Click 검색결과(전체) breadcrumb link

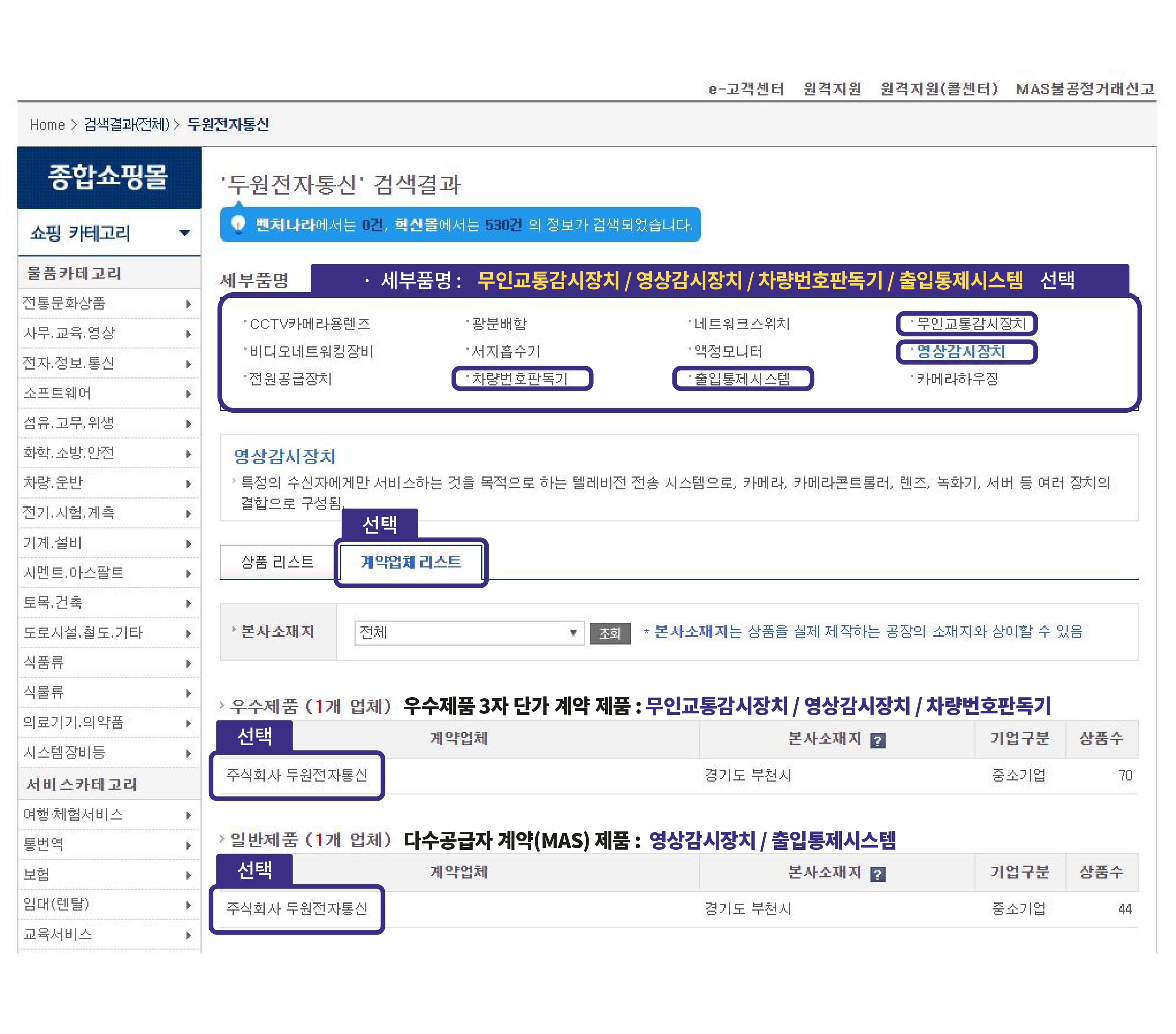click(126, 125)
